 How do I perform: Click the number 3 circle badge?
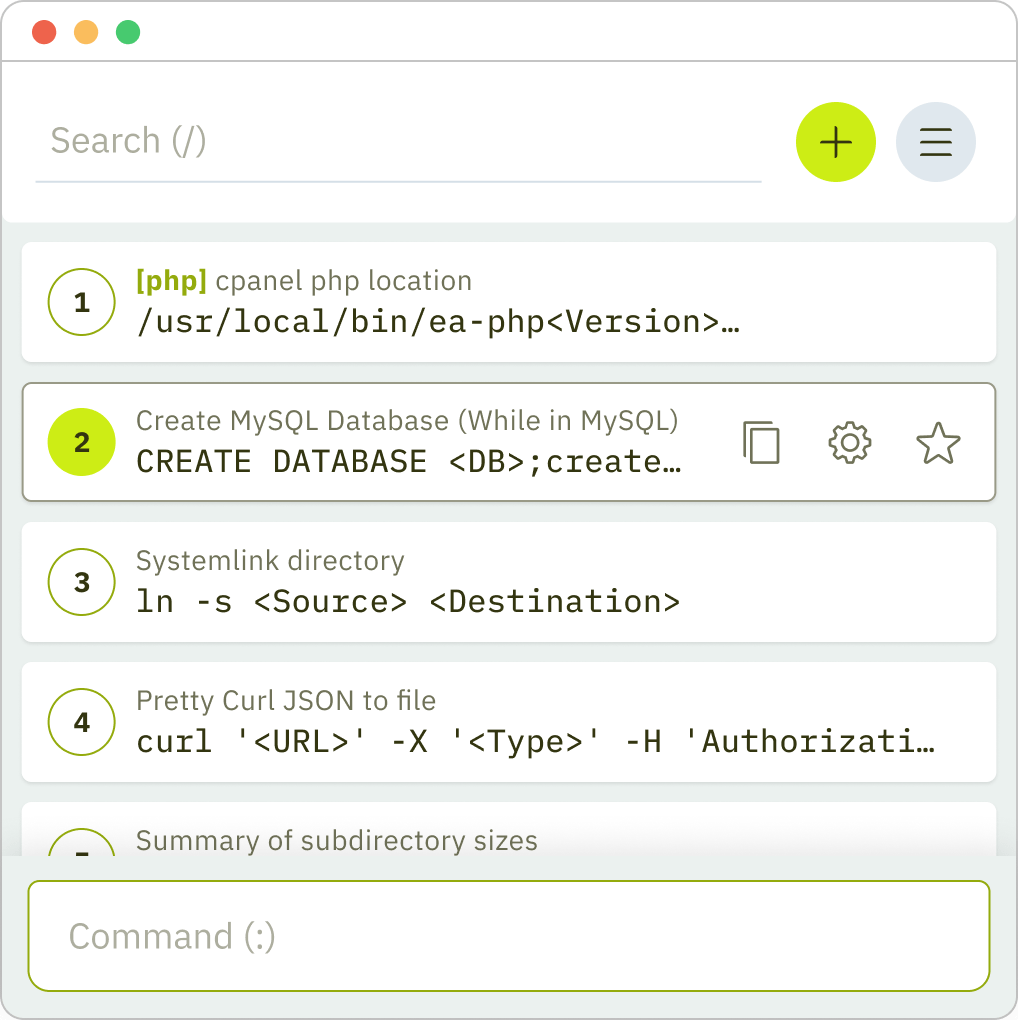[x=82, y=582]
